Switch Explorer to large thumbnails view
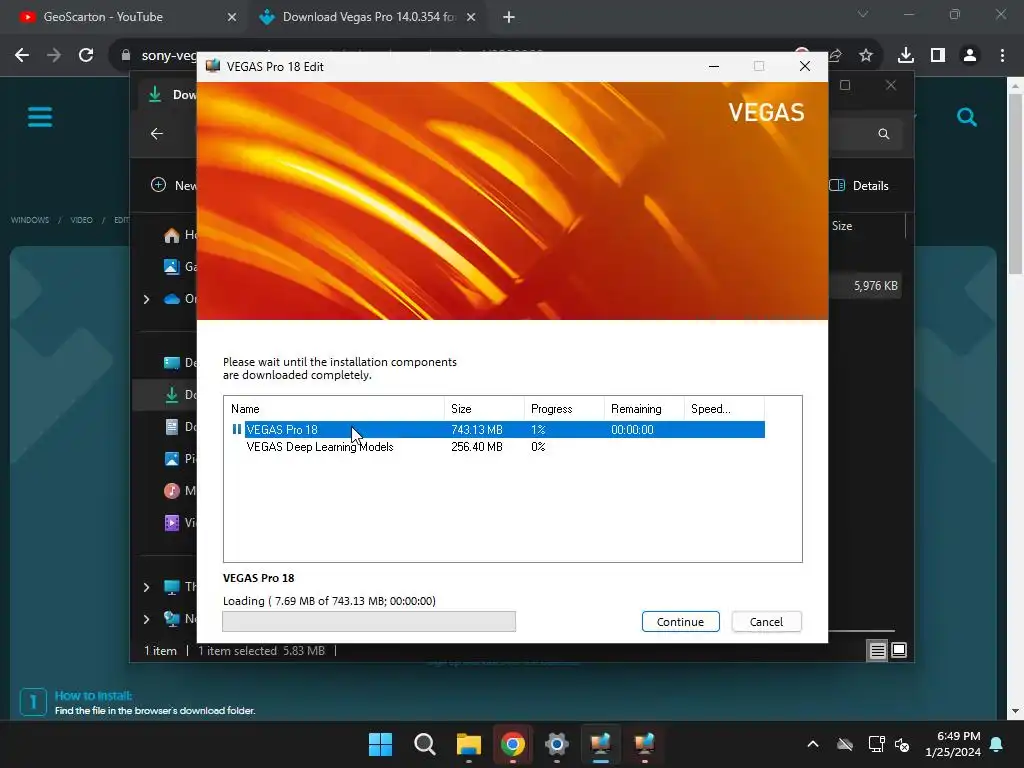Viewport: 1024px width, 768px height. click(x=899, y=650)
